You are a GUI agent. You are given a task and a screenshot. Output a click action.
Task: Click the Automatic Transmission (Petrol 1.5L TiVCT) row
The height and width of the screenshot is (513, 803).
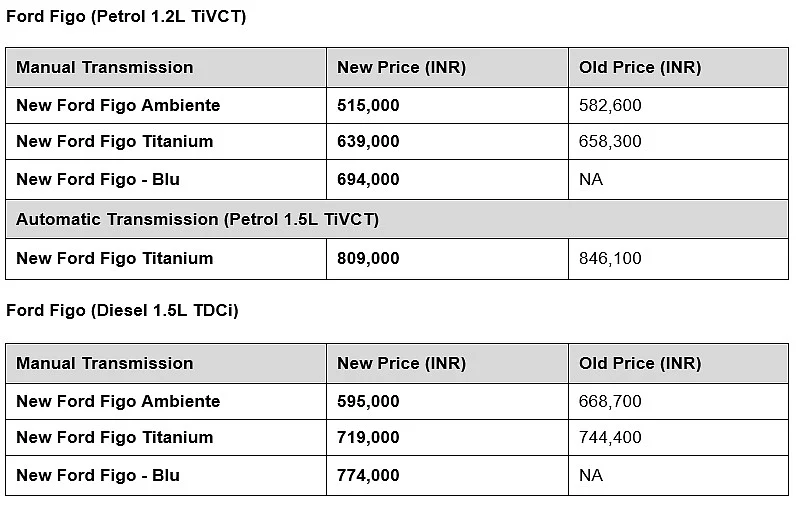pyautogui.click(x=397, y=219)
